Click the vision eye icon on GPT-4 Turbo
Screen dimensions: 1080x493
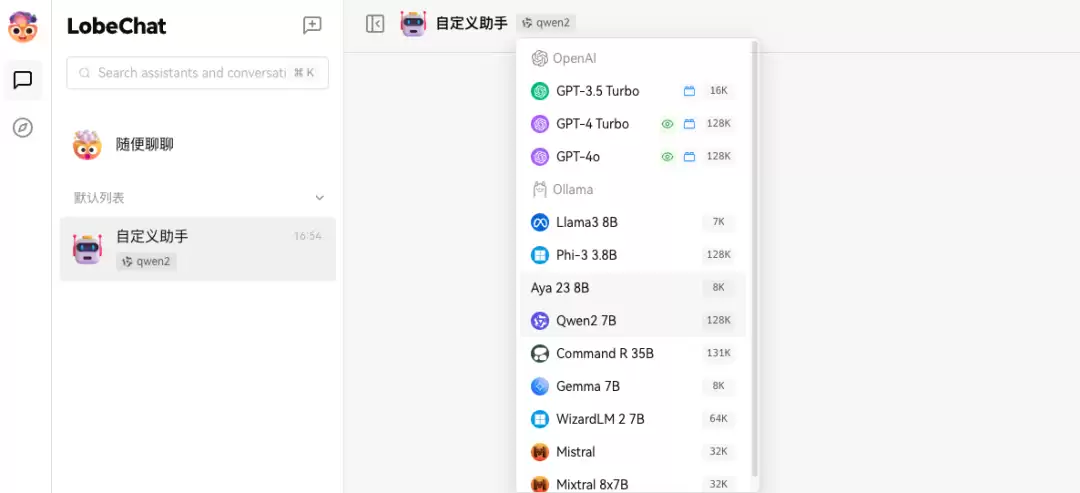(667, 124)
